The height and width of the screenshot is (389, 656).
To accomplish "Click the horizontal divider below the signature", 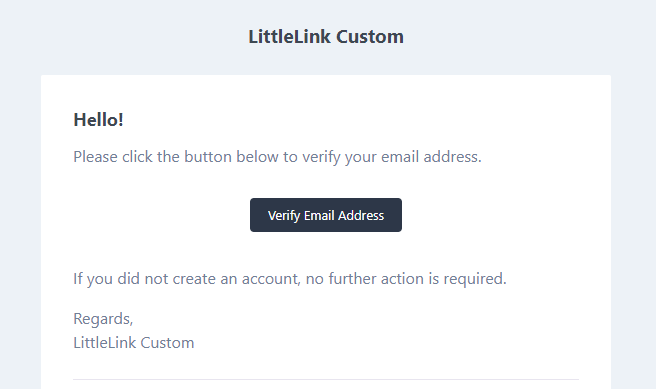I will pyautogui.click(x=326, y=379).
